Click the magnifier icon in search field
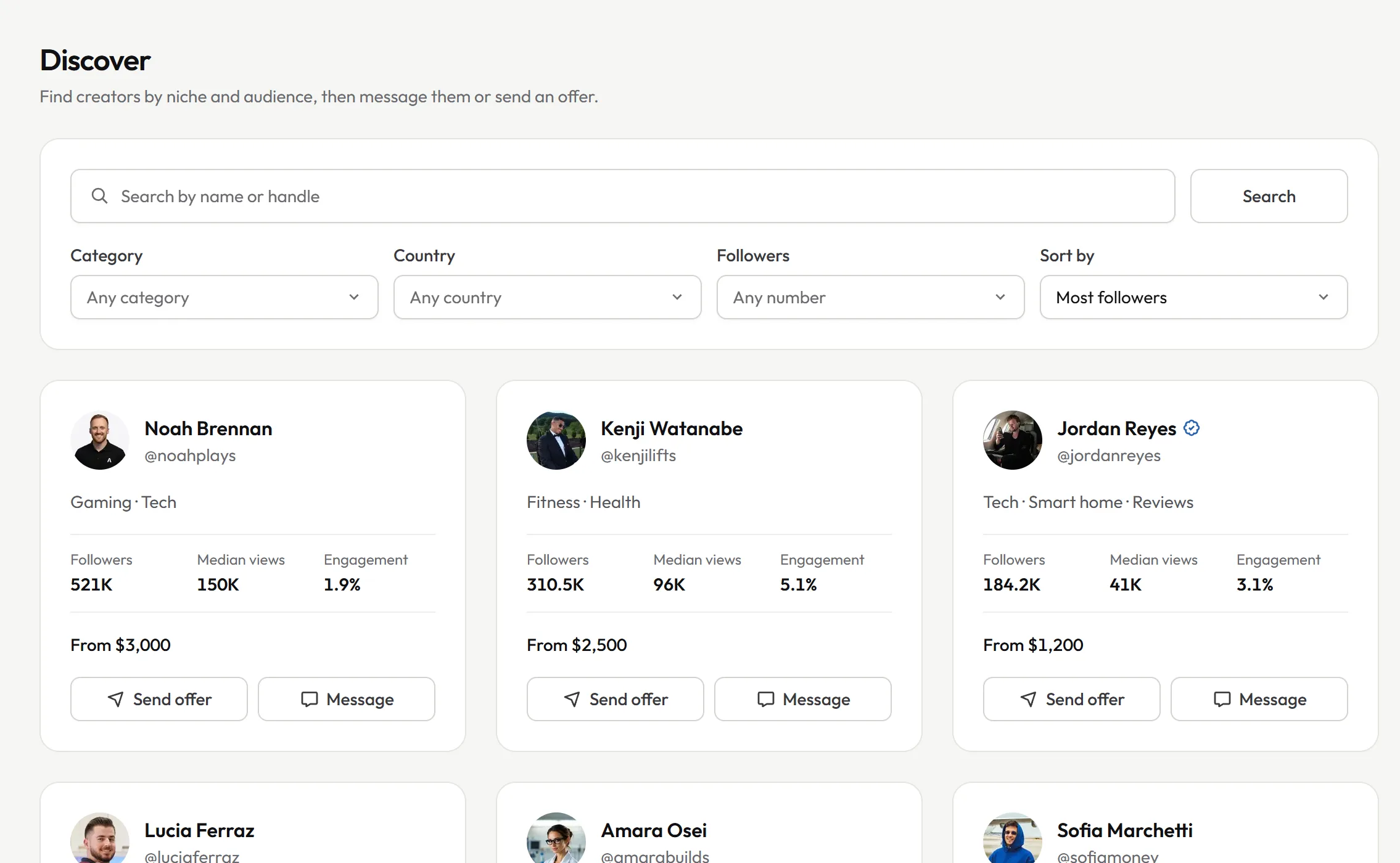Screen dimensions: 1400x863 (x=99, y=196)
